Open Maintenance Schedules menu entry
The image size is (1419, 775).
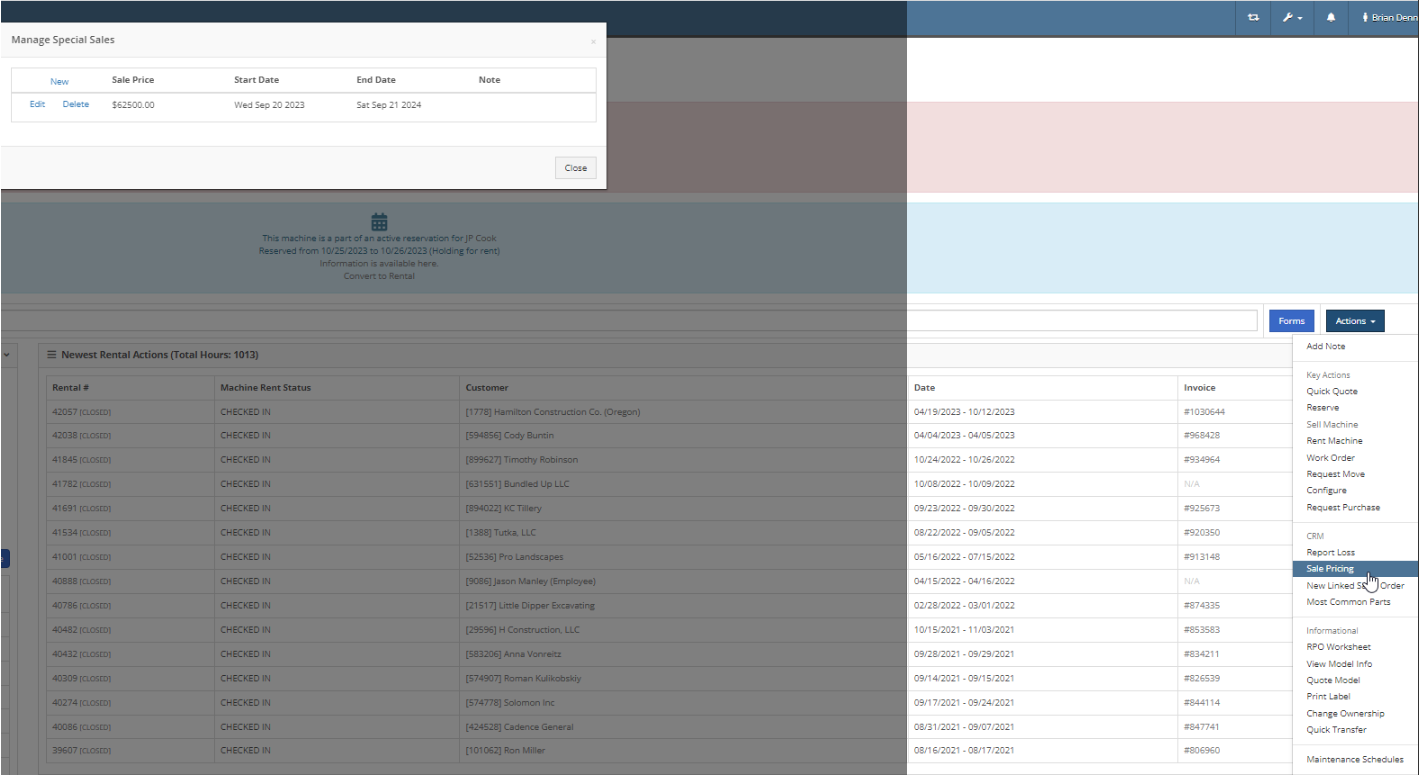[x=1354, y=759]
